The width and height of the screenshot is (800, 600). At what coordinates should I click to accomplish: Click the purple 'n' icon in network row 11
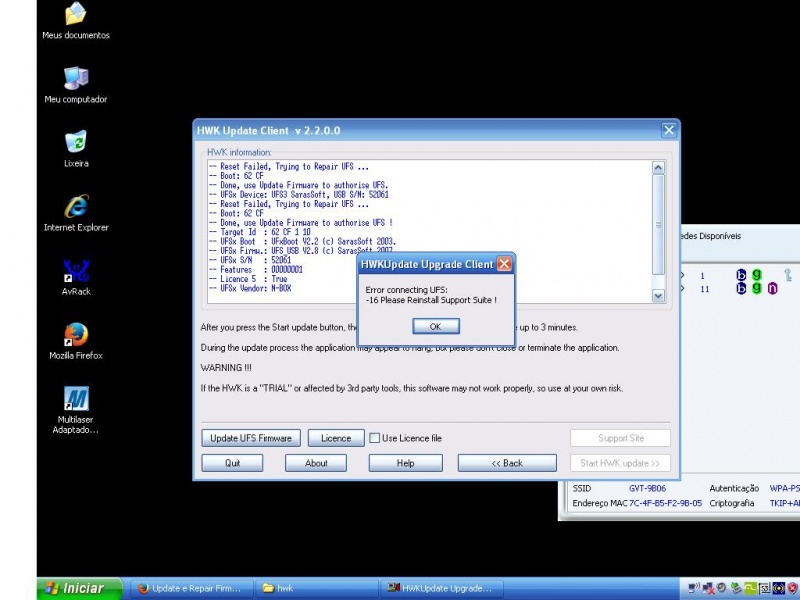(772, 289)
